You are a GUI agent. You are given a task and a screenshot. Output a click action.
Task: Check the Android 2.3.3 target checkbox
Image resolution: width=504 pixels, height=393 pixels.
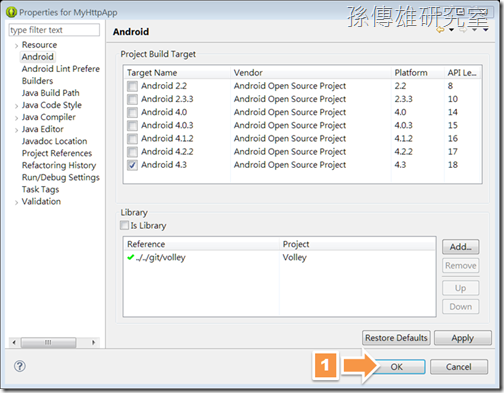(x=132, y=99)
